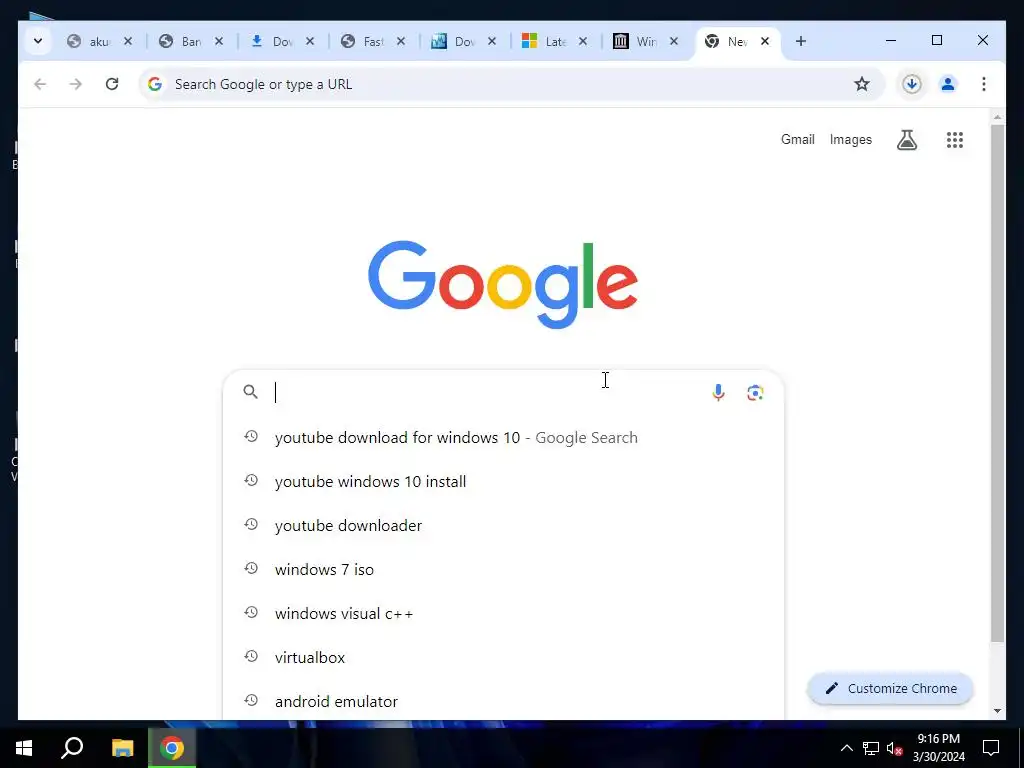The image size is (1024, 768).
Task: Click history icon beside 'virtualbox'
Action: [x=251, y=656]
